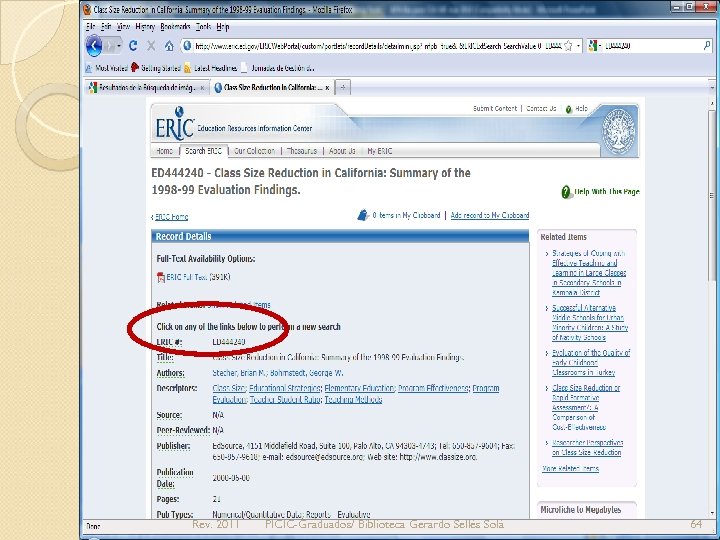Click author Stecher, Brian M. link
This screenshot has width=720, height=540.
coord(239,373)
